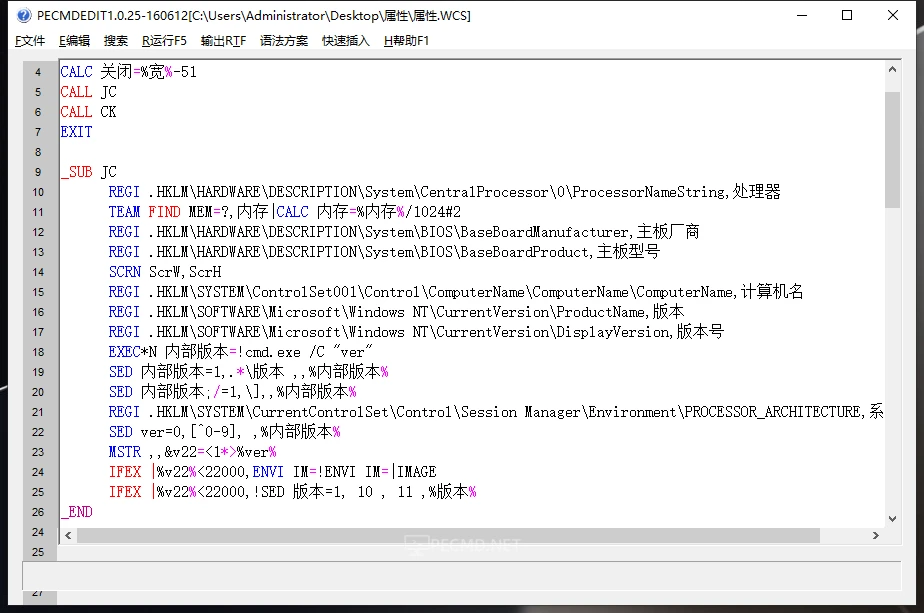The height and width of the screenshot is (613, 924).
Task: Click horizontal scrollbar right arrow
Action: click(876, 535)
